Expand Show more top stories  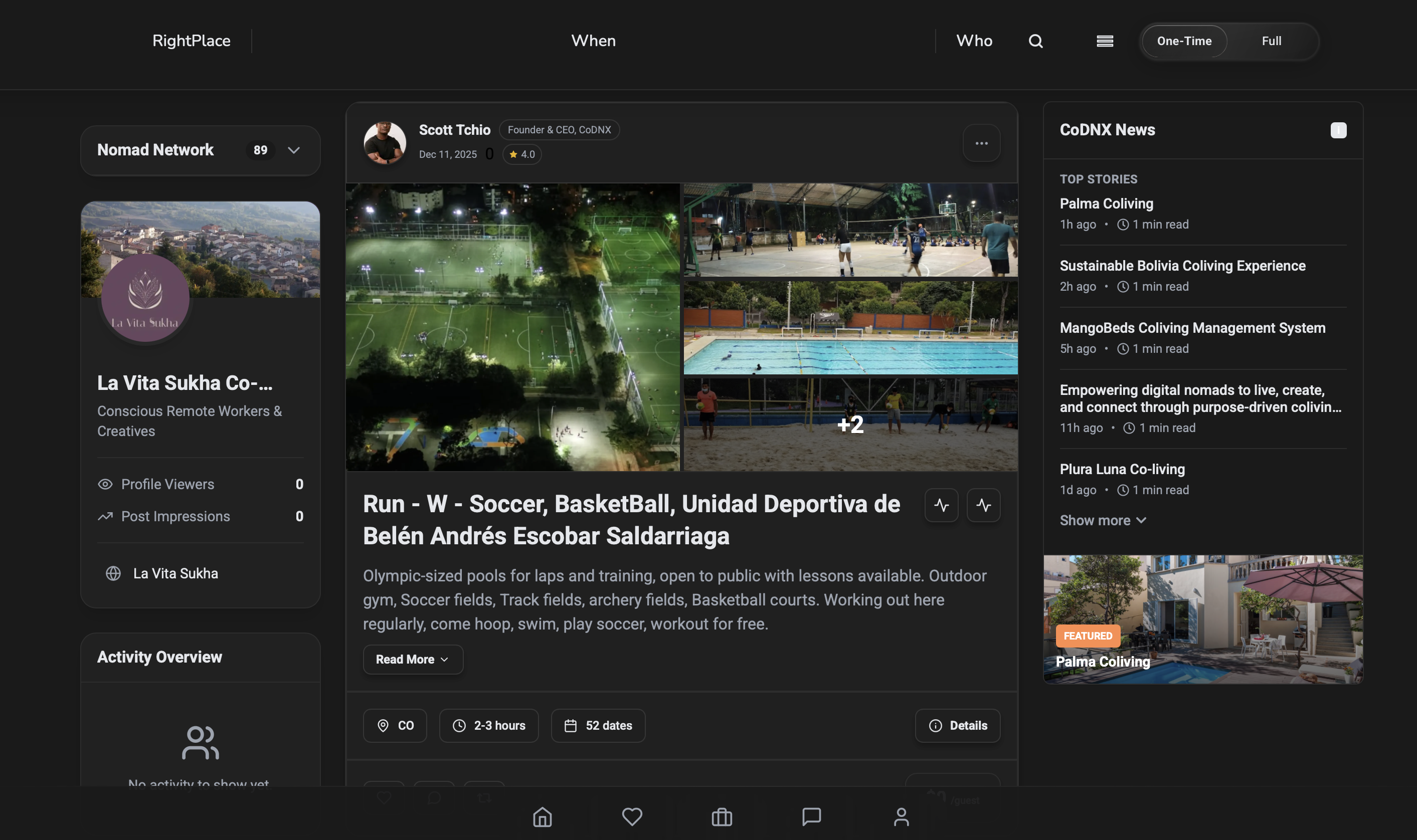(x=1102, y=520)
